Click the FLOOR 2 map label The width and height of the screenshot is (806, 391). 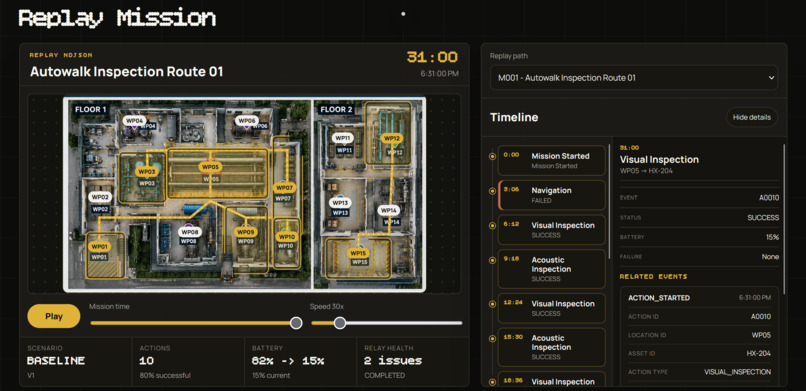pos(336,109)
